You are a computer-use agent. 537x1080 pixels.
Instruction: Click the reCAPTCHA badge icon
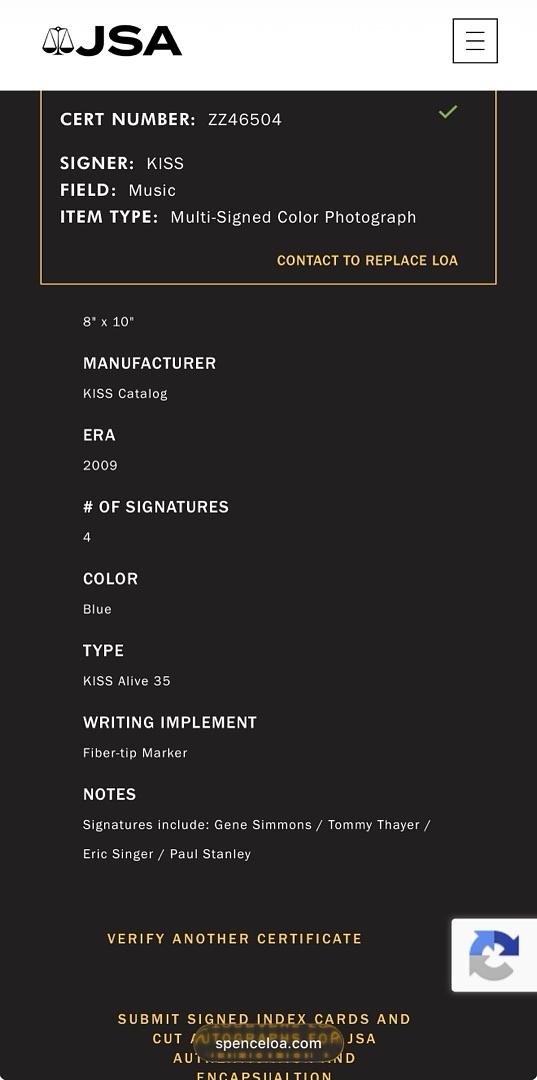point(494,955)
